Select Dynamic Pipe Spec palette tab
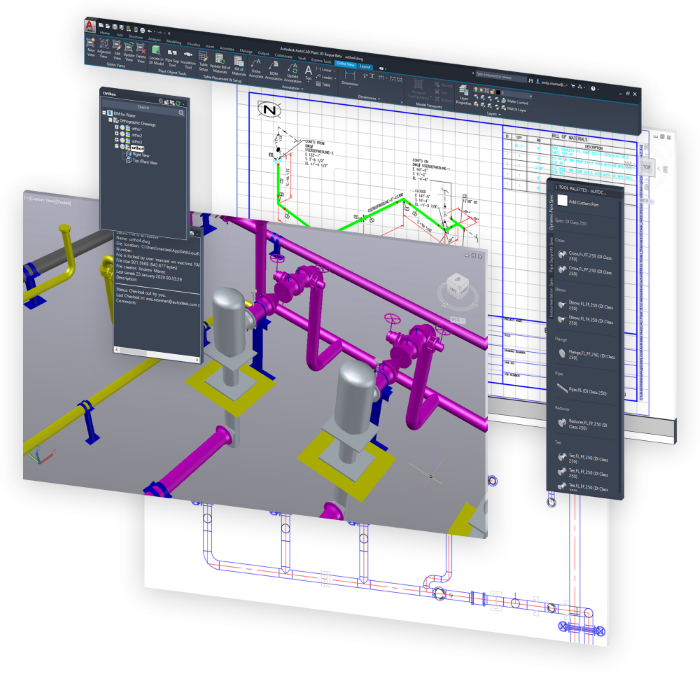 [x=551, y=212]
